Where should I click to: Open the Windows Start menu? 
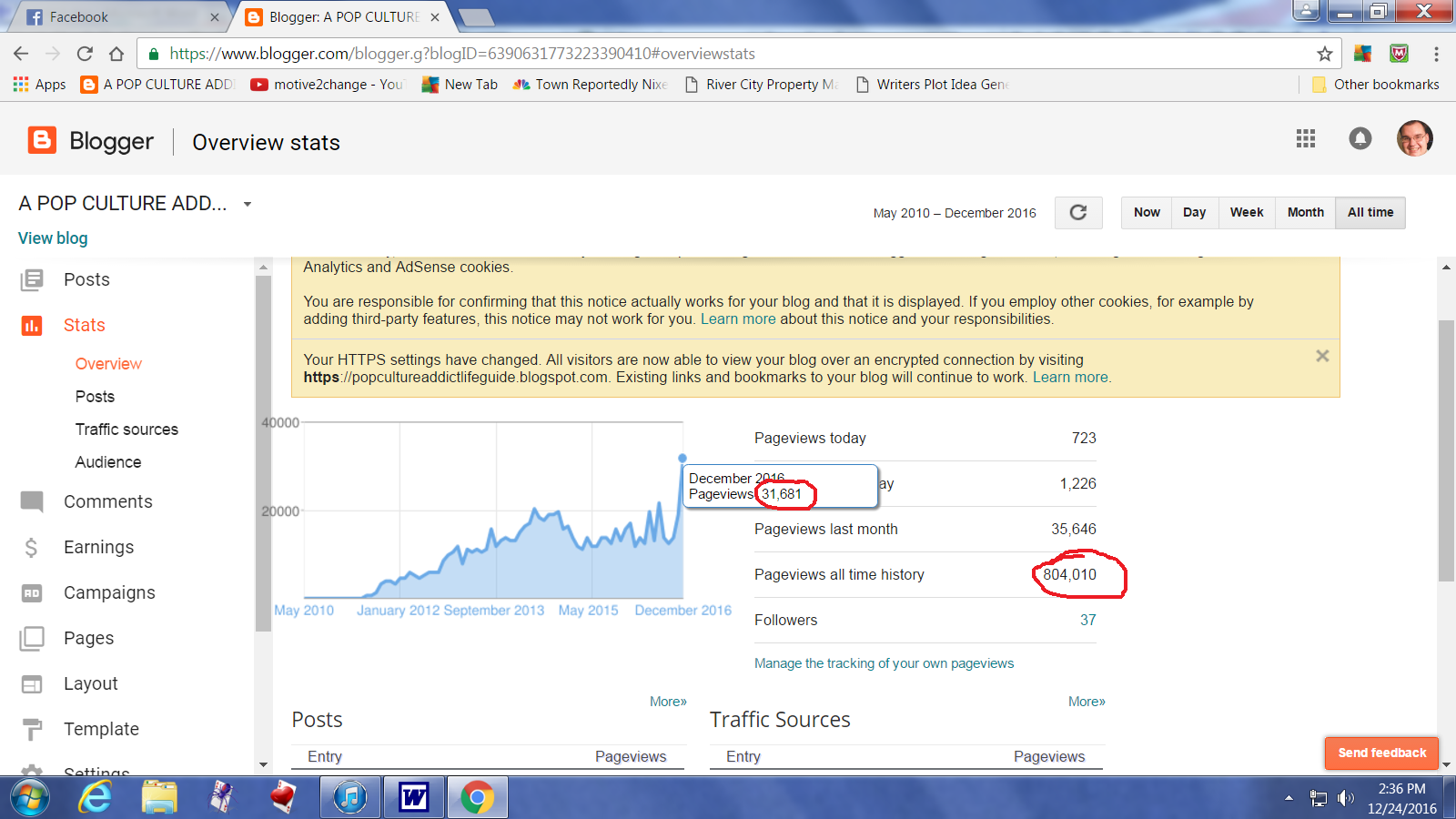click(x=29, y=798)
